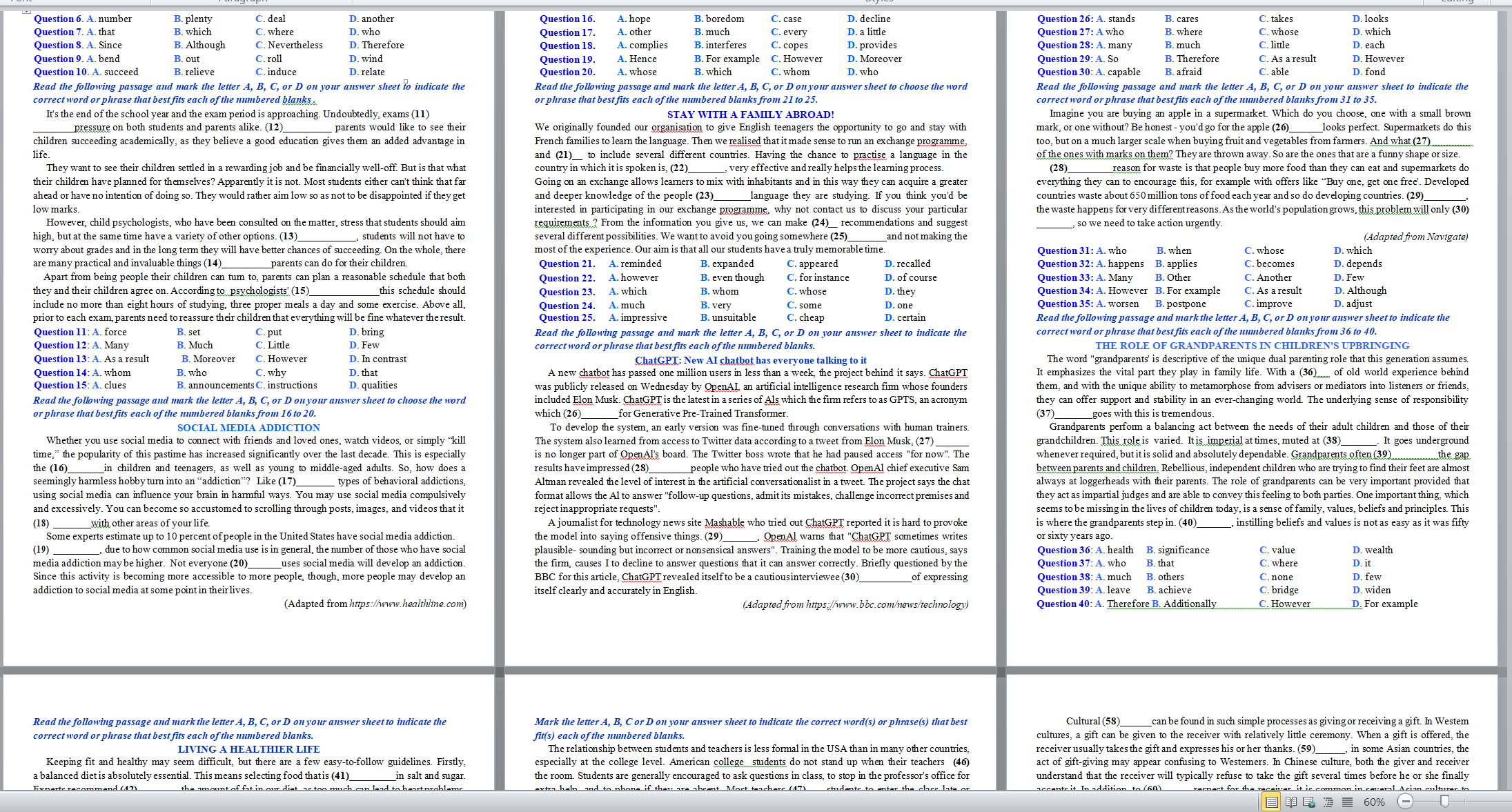Click the LIVING A HEALTHIER LIFE heading
Image resolution: width=1512 pixels, height=812 pixels.
click(248, 749)
